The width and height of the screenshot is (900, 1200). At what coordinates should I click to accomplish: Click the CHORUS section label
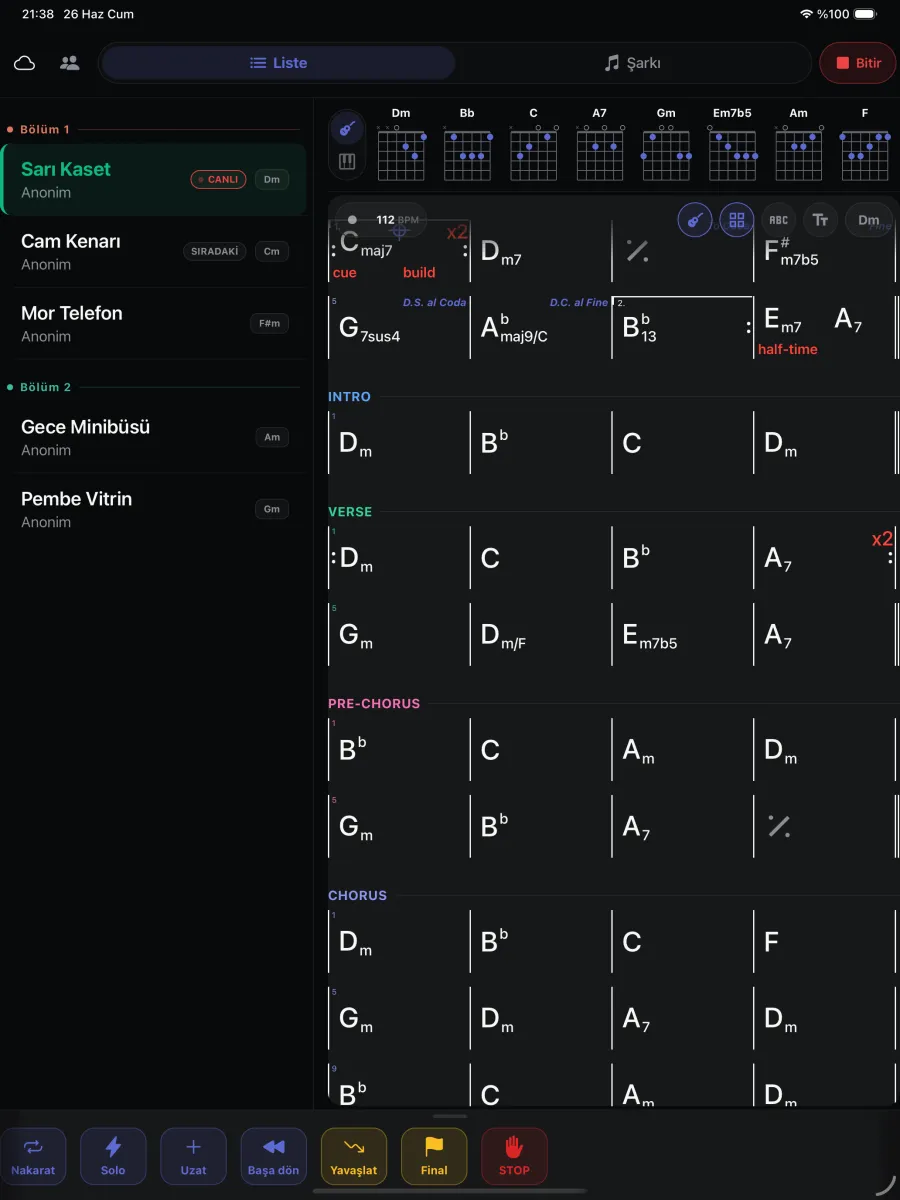coord(357,896)
